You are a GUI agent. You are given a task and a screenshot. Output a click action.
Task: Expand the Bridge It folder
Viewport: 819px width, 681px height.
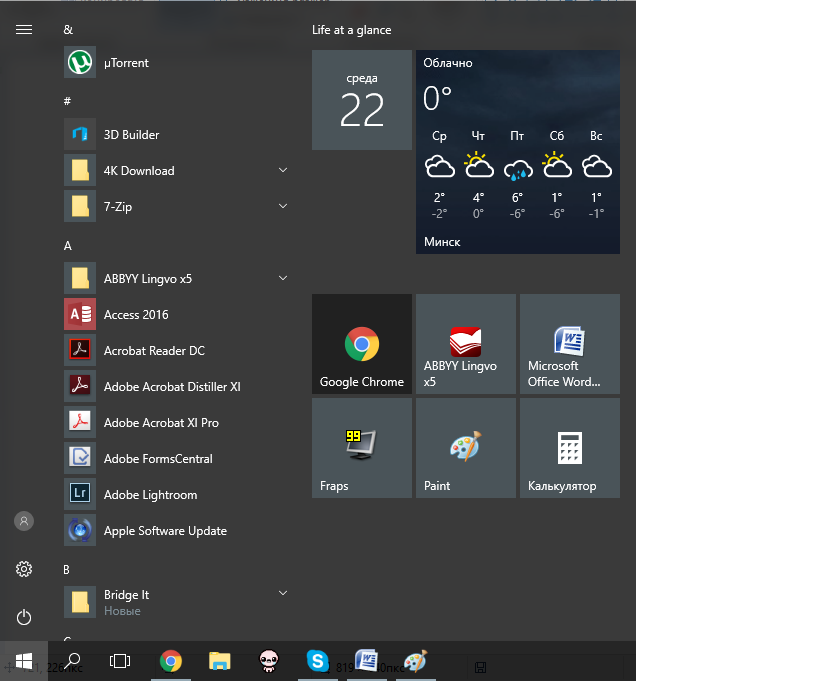283,594
